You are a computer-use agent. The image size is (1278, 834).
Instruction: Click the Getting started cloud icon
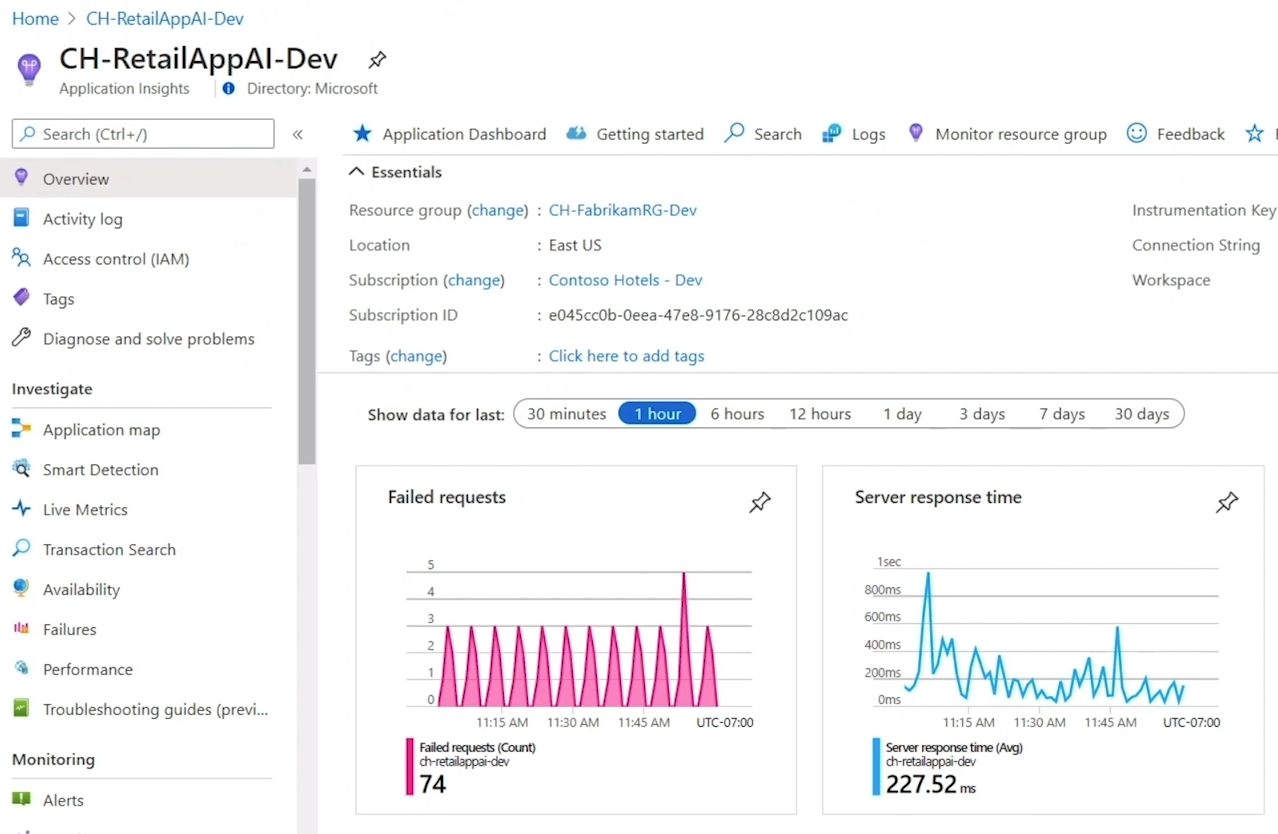(576, 133)
